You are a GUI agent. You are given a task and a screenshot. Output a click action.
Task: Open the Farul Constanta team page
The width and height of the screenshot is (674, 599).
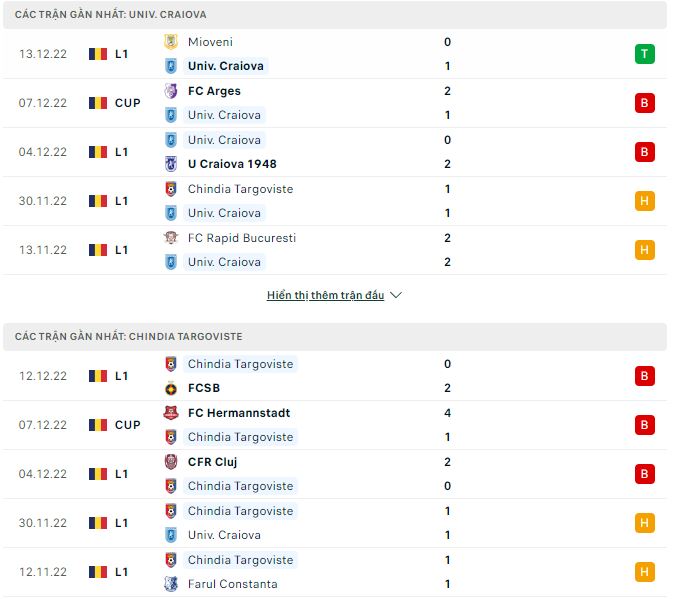point(232,584)
